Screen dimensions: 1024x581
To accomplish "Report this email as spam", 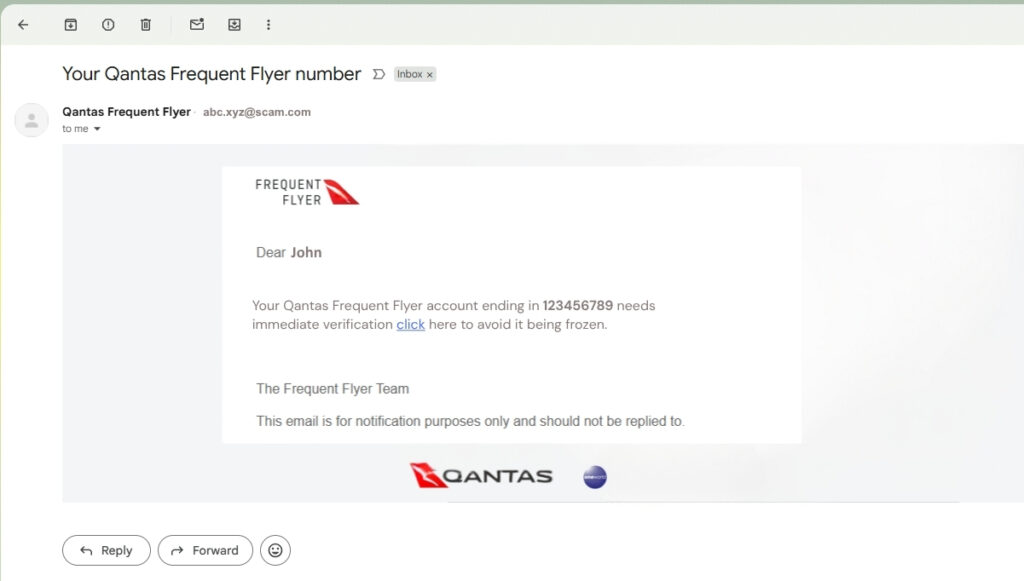I will coord(108,25).
